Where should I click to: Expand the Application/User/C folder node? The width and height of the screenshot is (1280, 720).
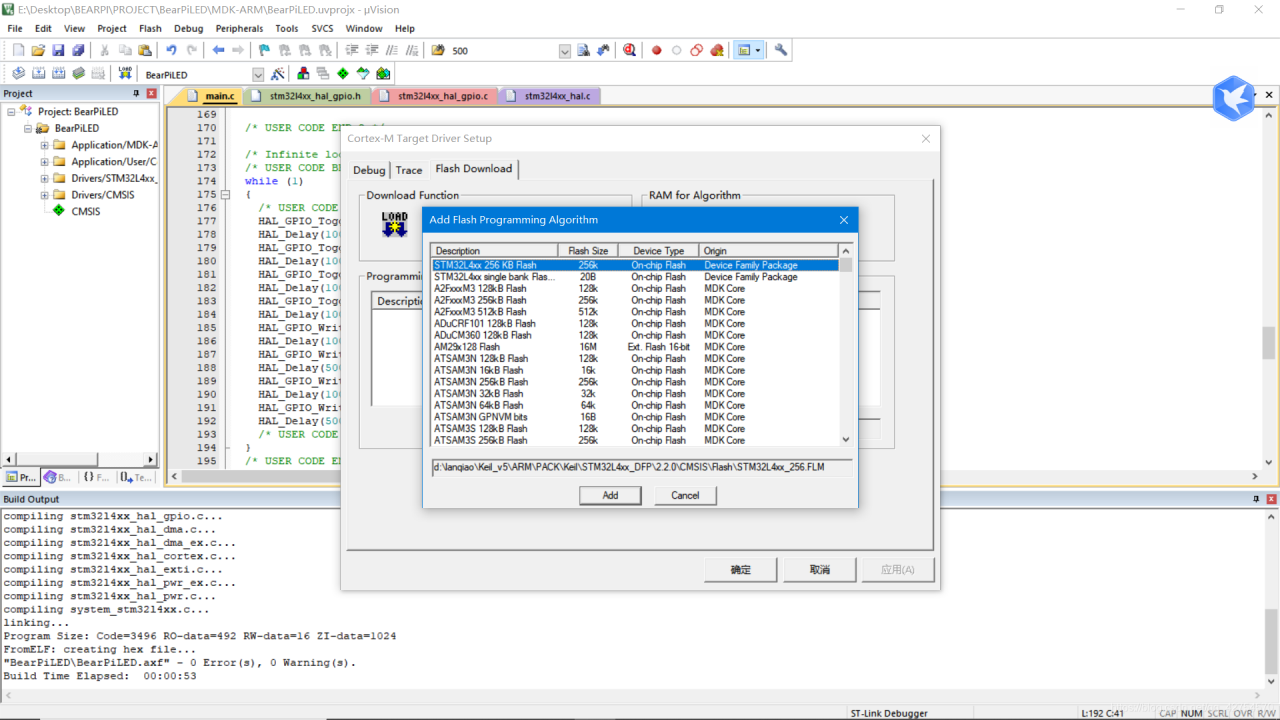click(44, 162)
